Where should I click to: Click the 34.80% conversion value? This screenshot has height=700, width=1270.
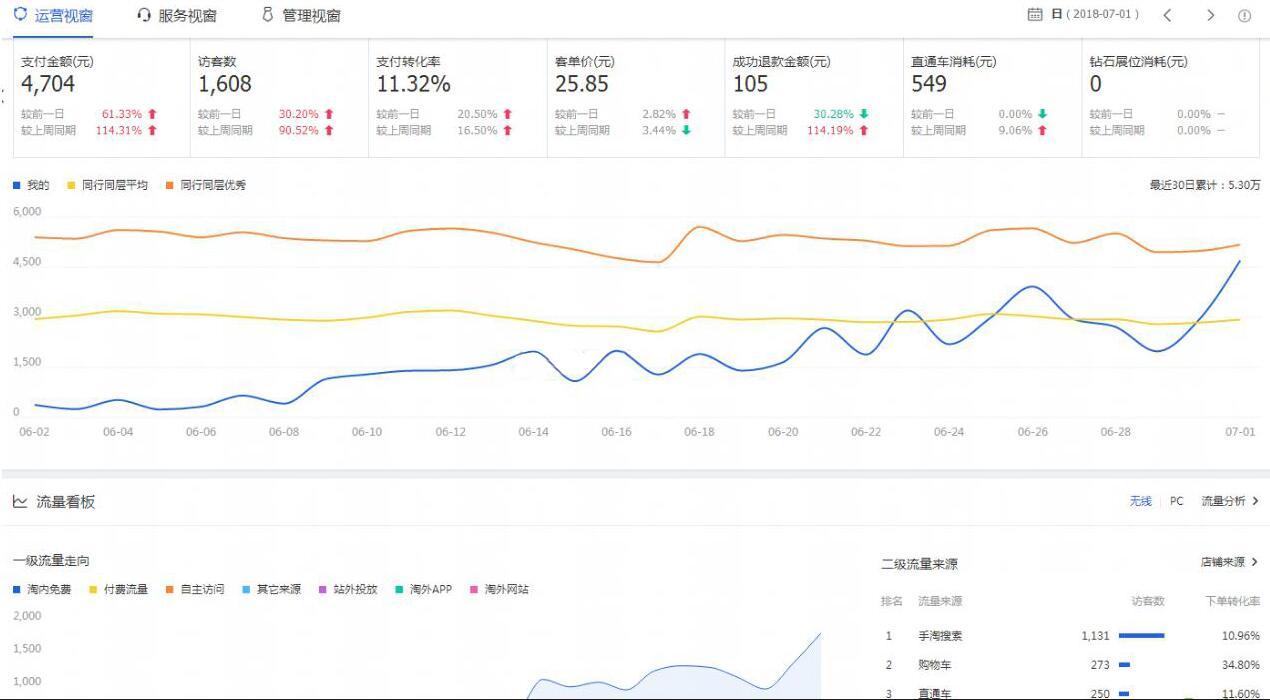[x=1241, y=665]
